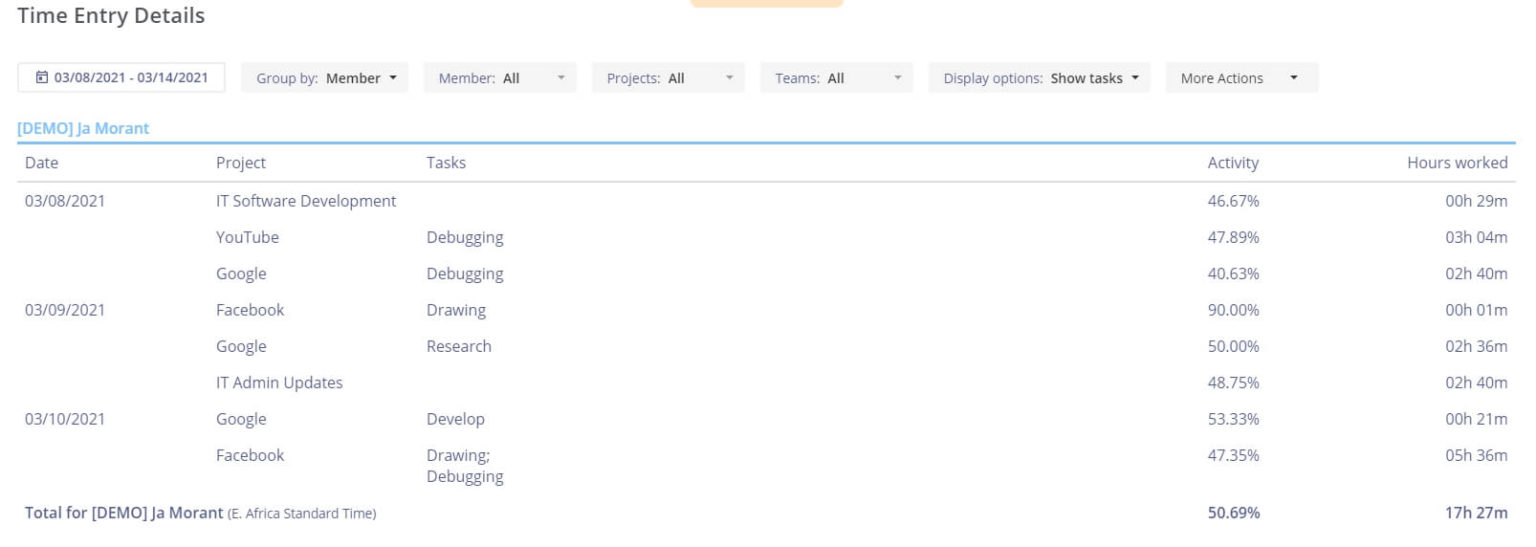This screenshot has height=547, width=1536.
Task: Click the 00h 01m hours value
Action: (x=1476, y=310)
